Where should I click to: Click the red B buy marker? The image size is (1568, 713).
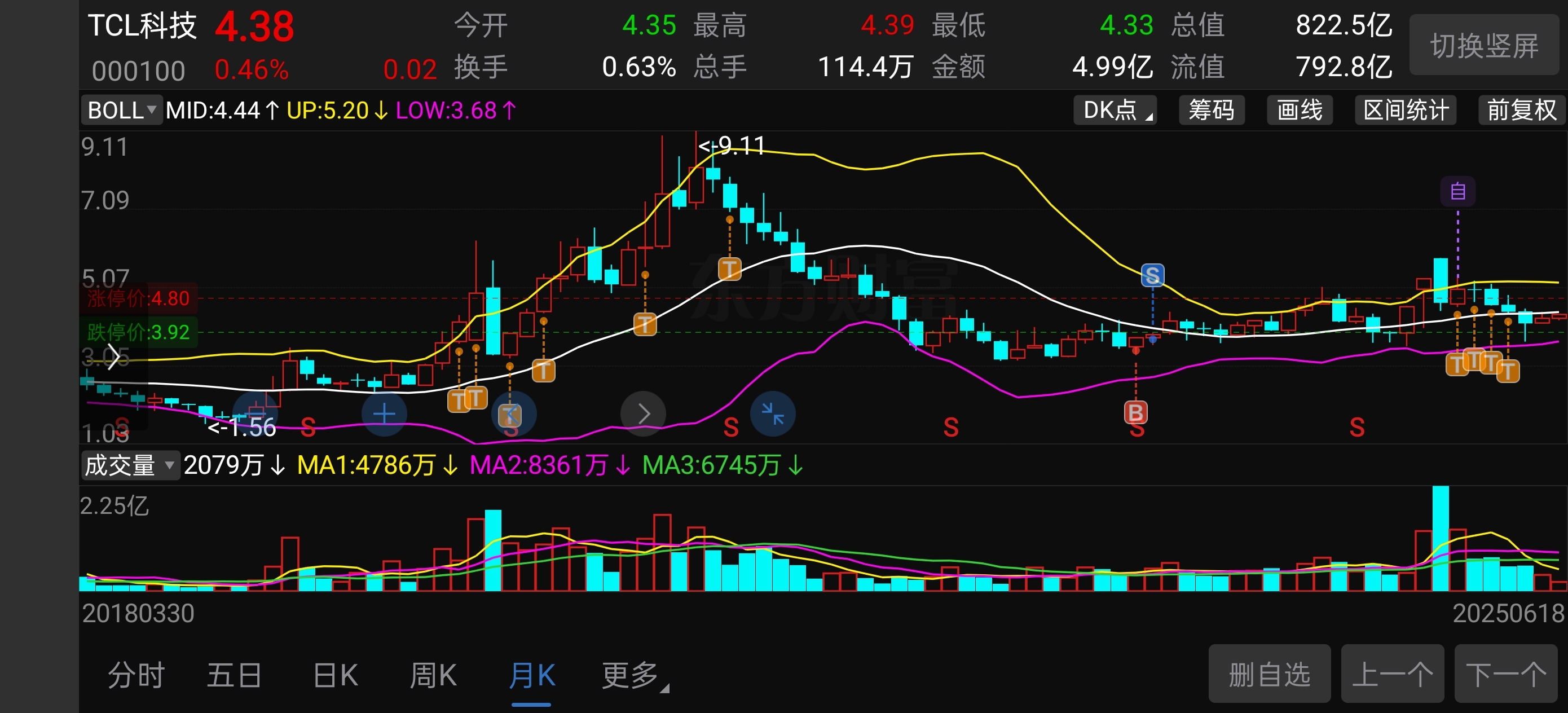tap(1135, 413)
